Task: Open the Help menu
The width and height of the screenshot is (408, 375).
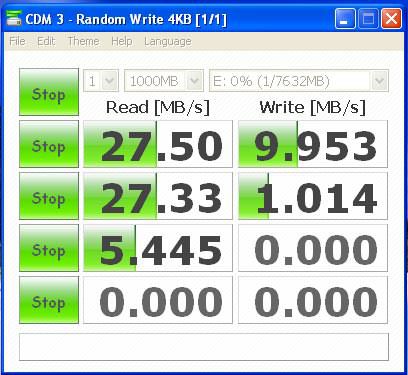Action: click(122, 41)
